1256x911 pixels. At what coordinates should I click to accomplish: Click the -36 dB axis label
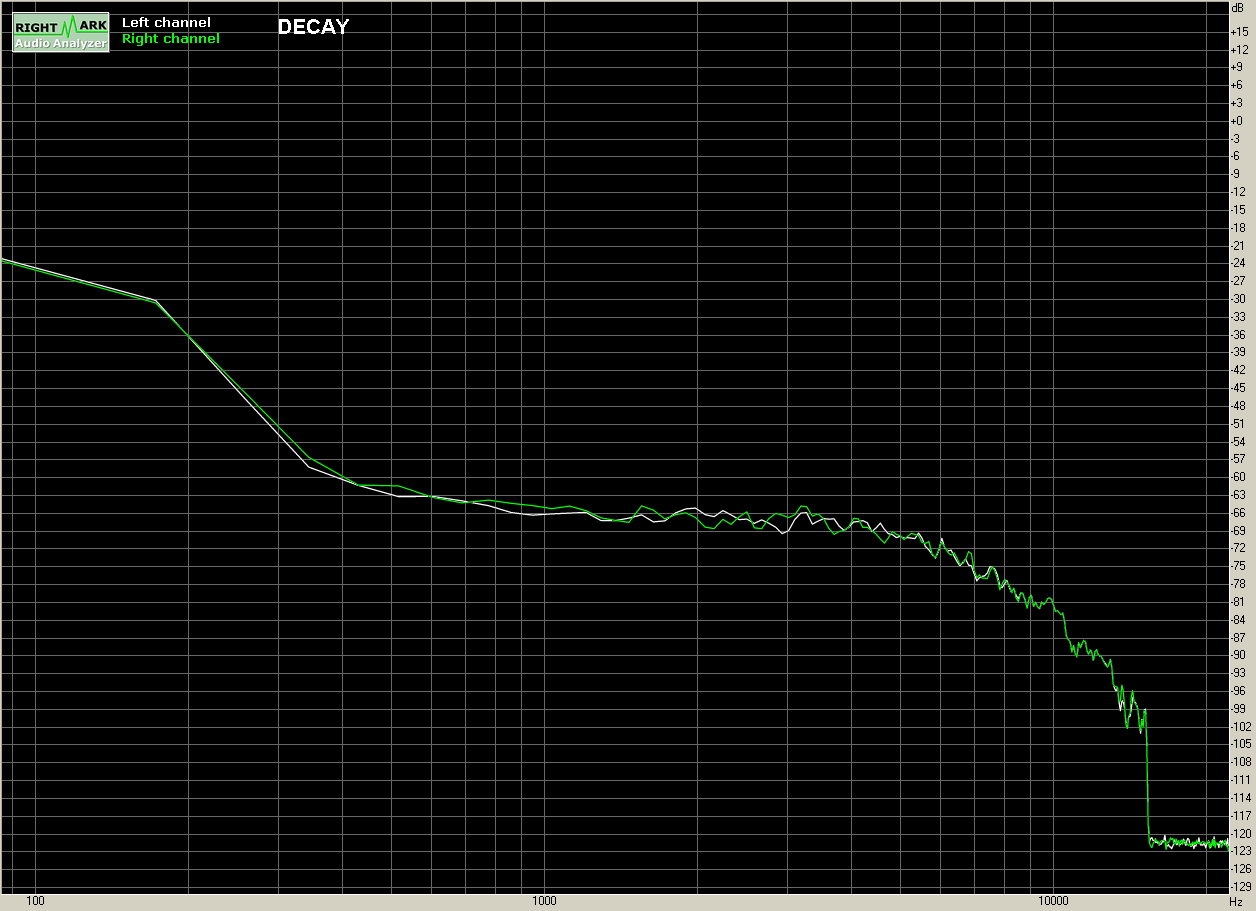point(1239,335)
